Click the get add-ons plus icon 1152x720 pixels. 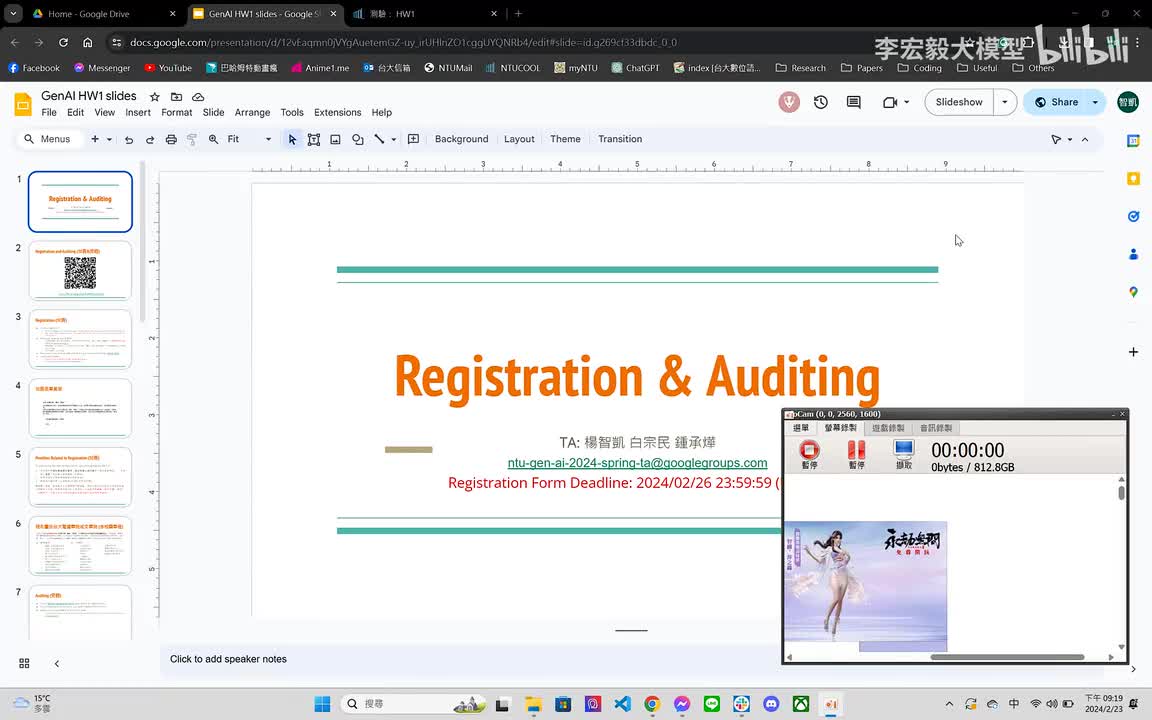click(1133, 352)
